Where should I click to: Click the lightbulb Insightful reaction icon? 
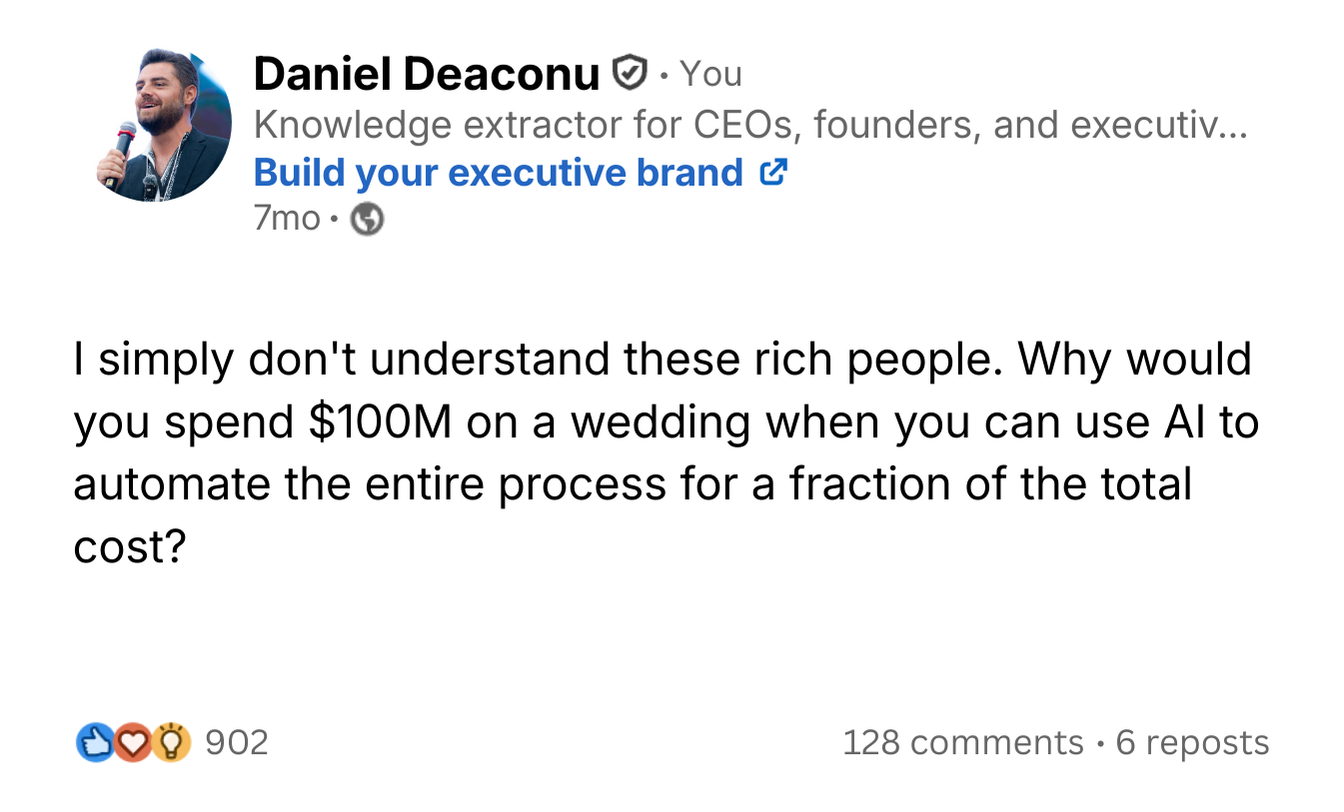pyautogui.click(x=172, y=743)
